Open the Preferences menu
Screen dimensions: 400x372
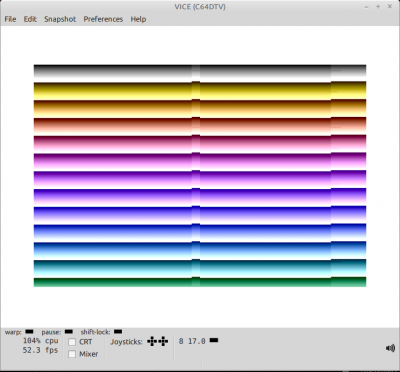tap(103, 19)
